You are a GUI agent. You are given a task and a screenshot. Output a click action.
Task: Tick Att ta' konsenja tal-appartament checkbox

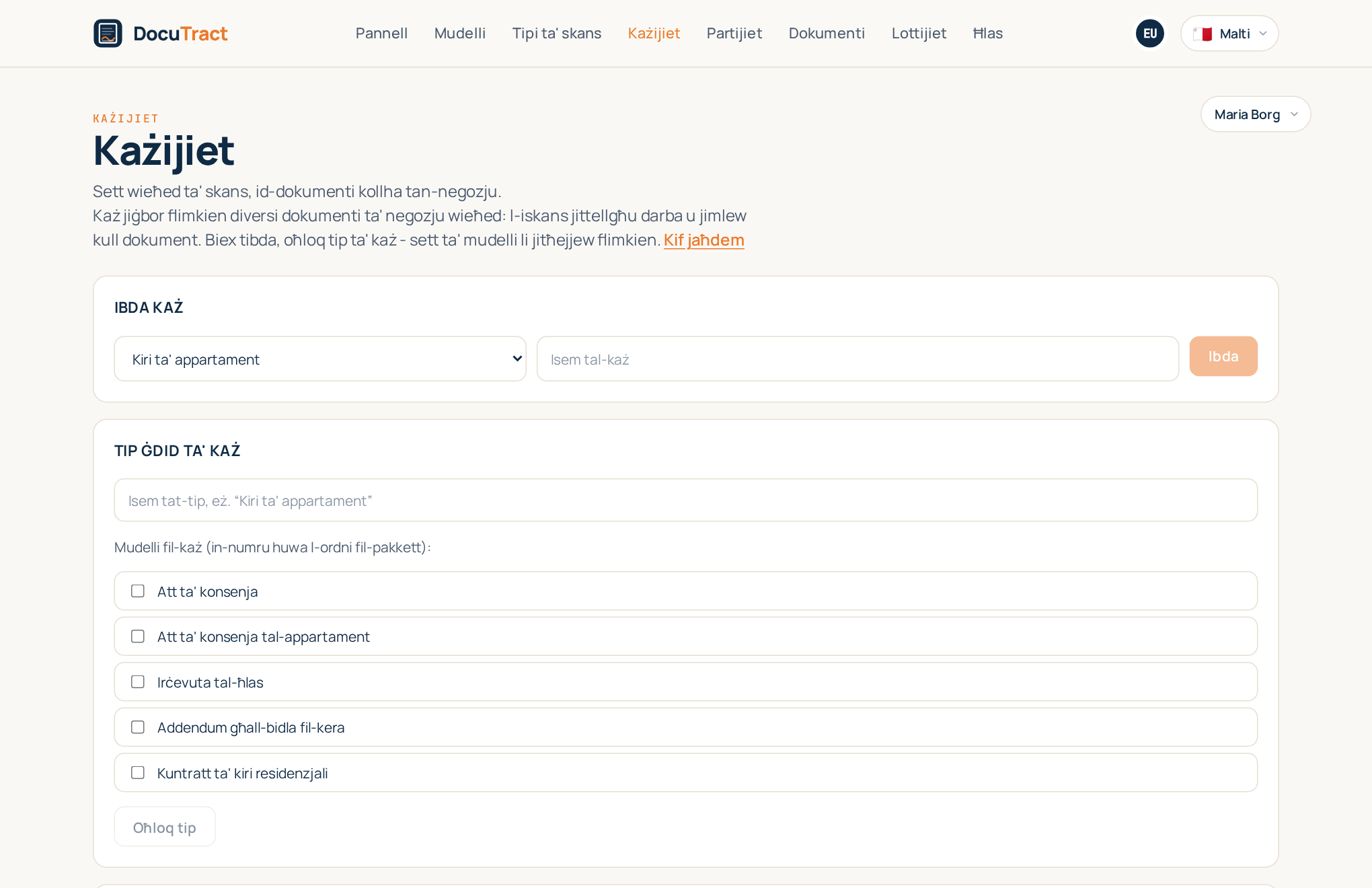click(138, 636)
